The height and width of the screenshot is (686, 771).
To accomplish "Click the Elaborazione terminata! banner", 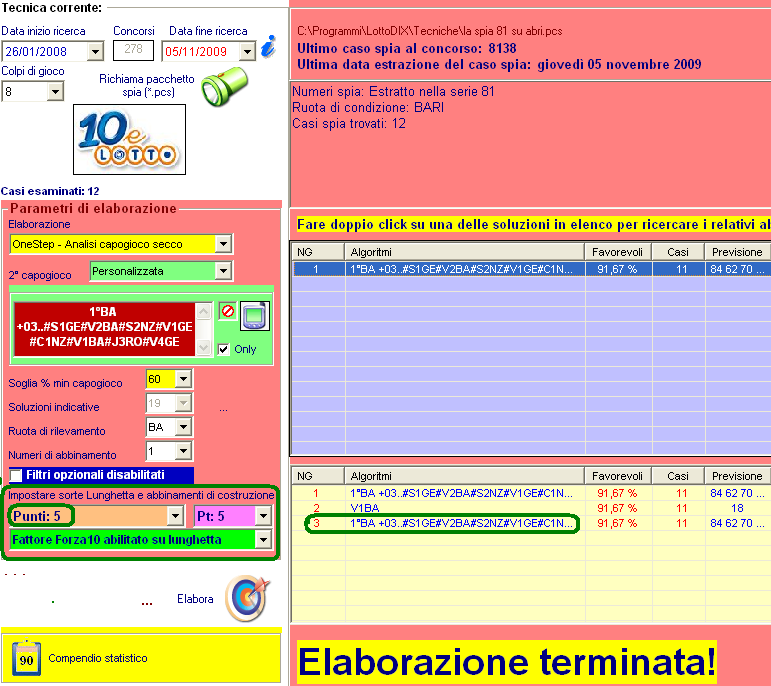I will click(x=506, y=661).
